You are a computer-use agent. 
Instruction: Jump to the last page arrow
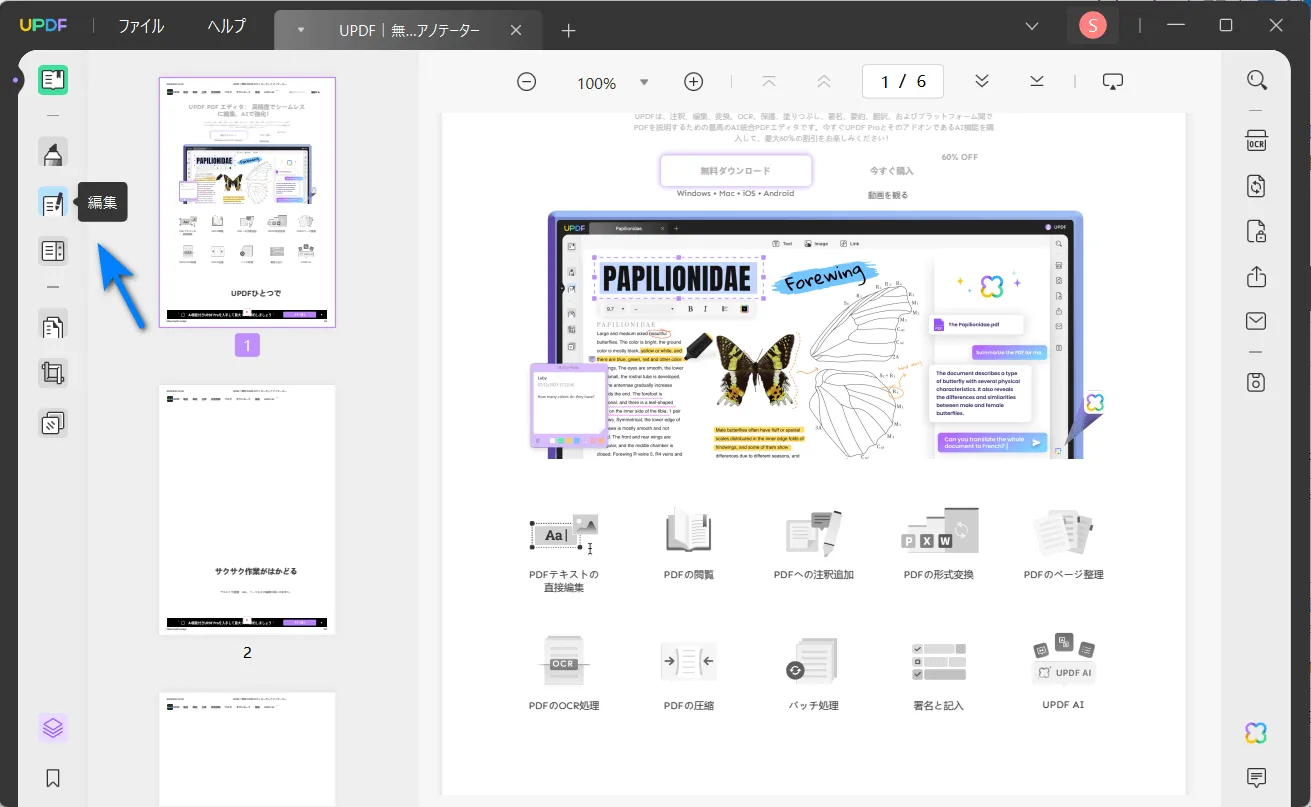tap(1036, 82)
